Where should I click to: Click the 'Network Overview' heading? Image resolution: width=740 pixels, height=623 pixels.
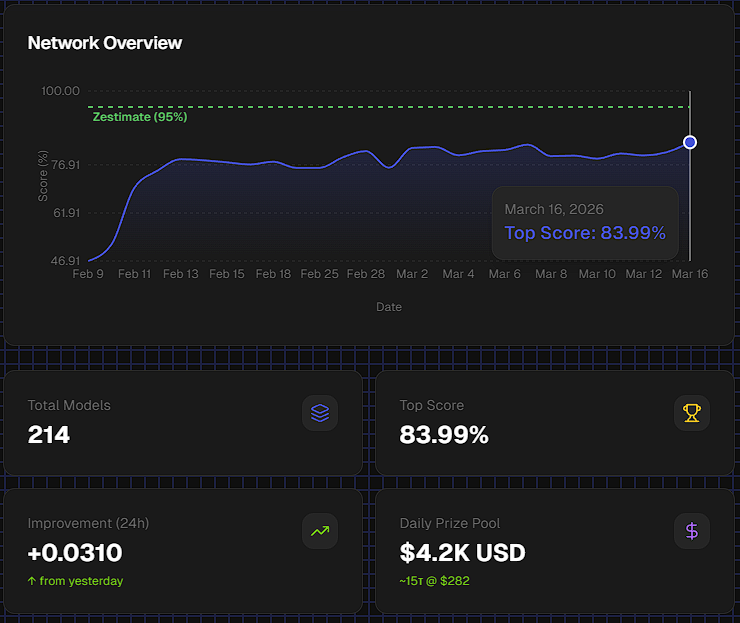pos(105,43)
